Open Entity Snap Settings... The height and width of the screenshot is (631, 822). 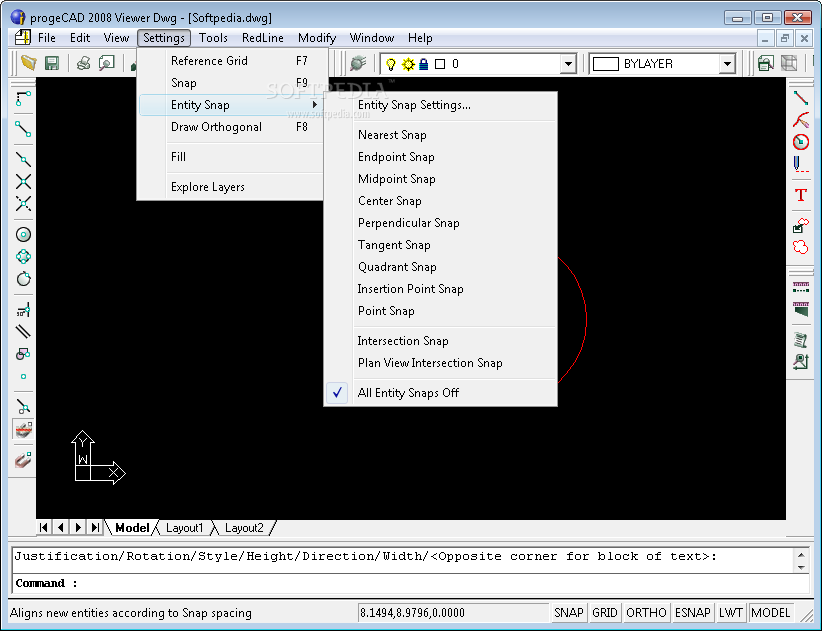point(440,105)
